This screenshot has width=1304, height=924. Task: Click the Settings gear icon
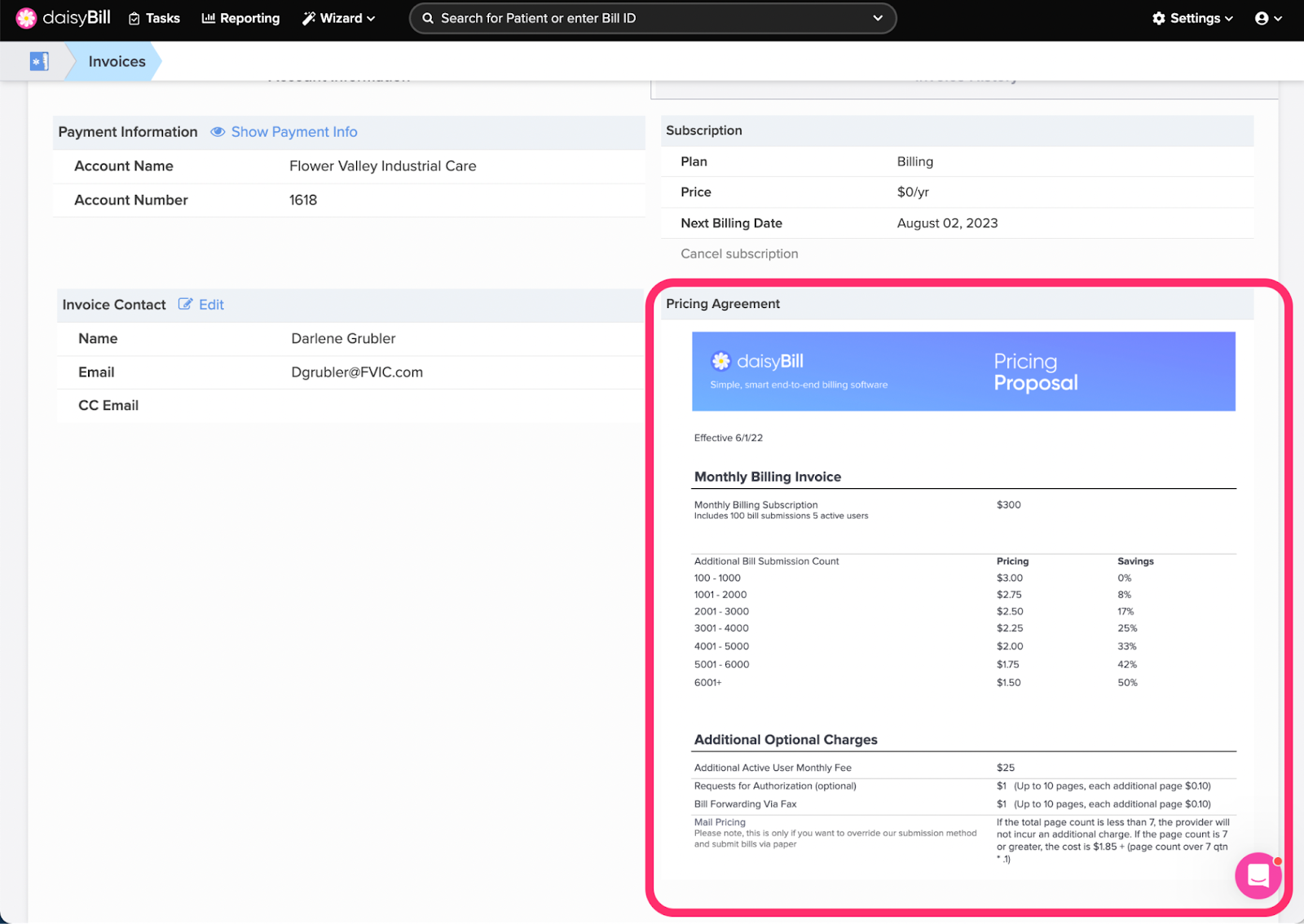pos(1159,18)
